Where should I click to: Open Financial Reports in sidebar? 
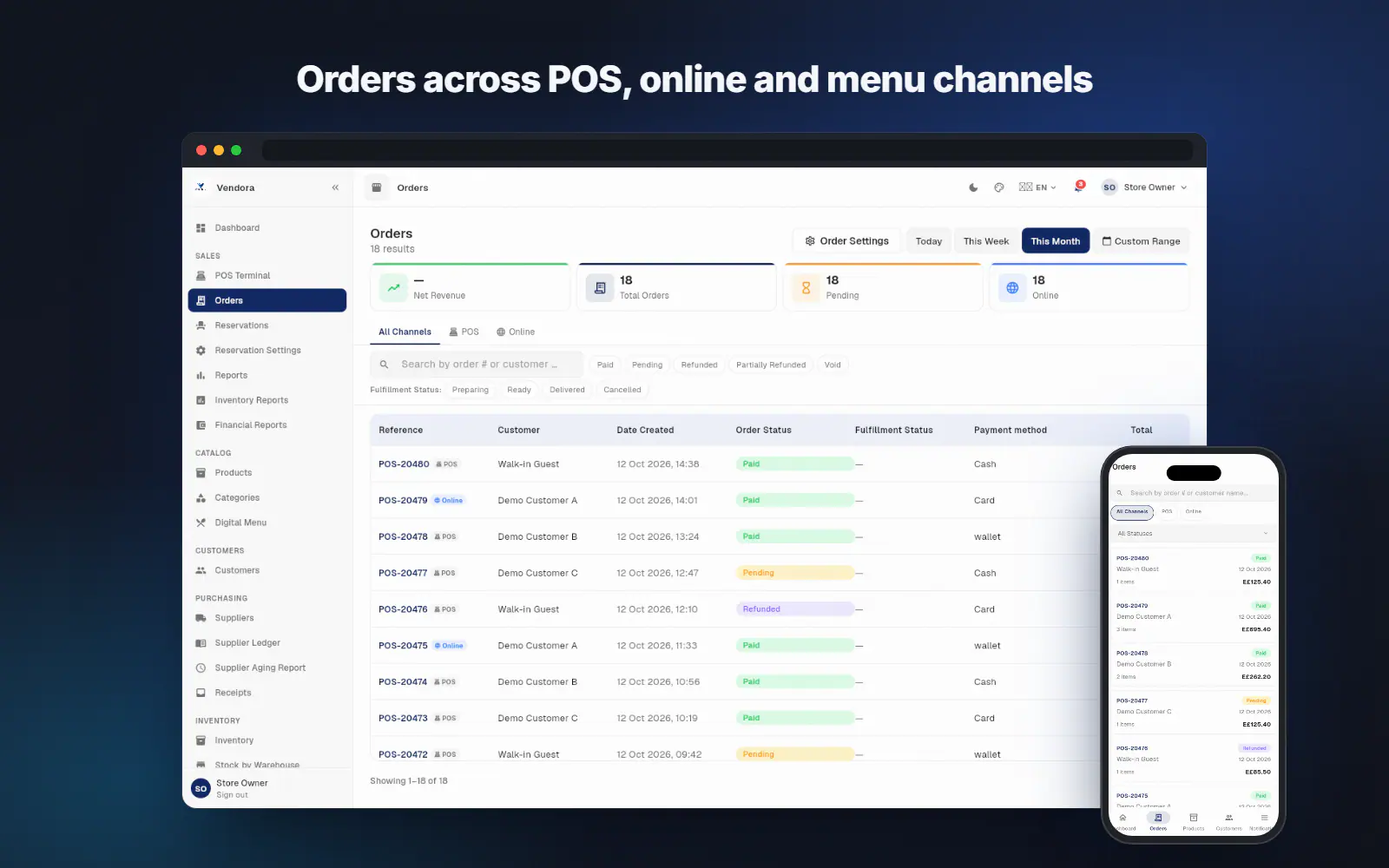click(267, 425)
